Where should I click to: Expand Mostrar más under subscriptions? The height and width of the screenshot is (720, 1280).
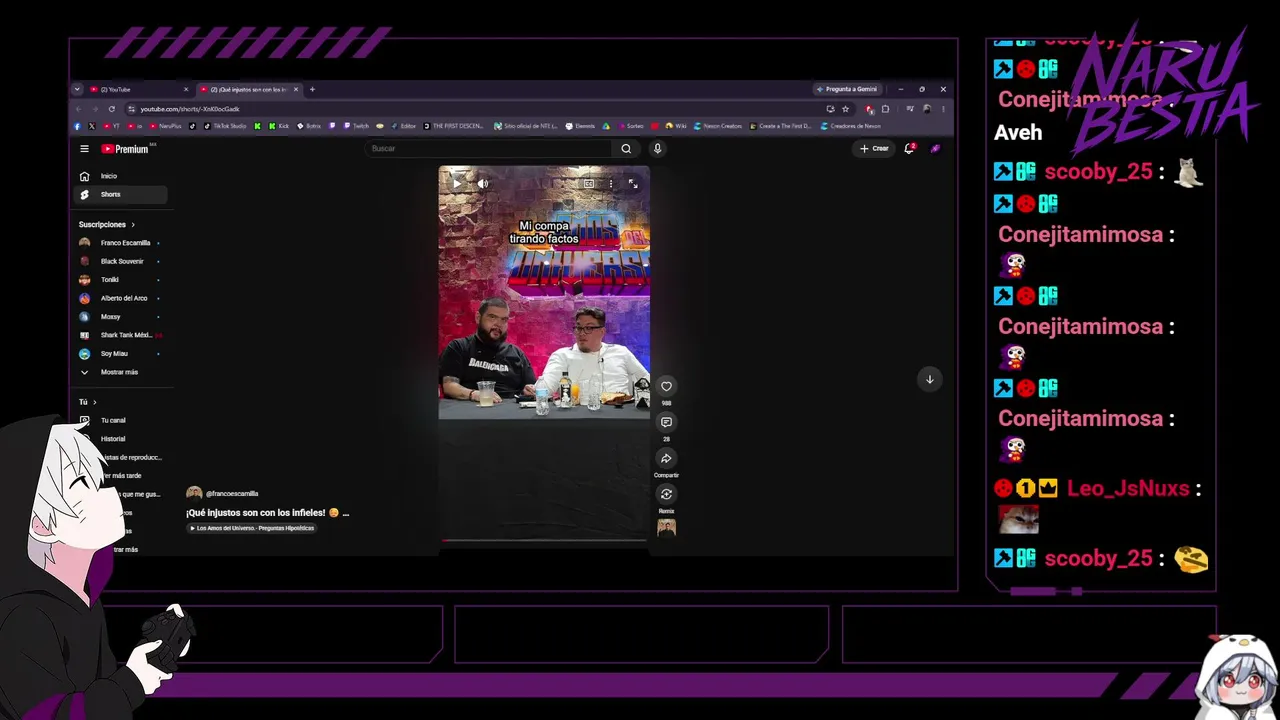[x=120, y=372]
